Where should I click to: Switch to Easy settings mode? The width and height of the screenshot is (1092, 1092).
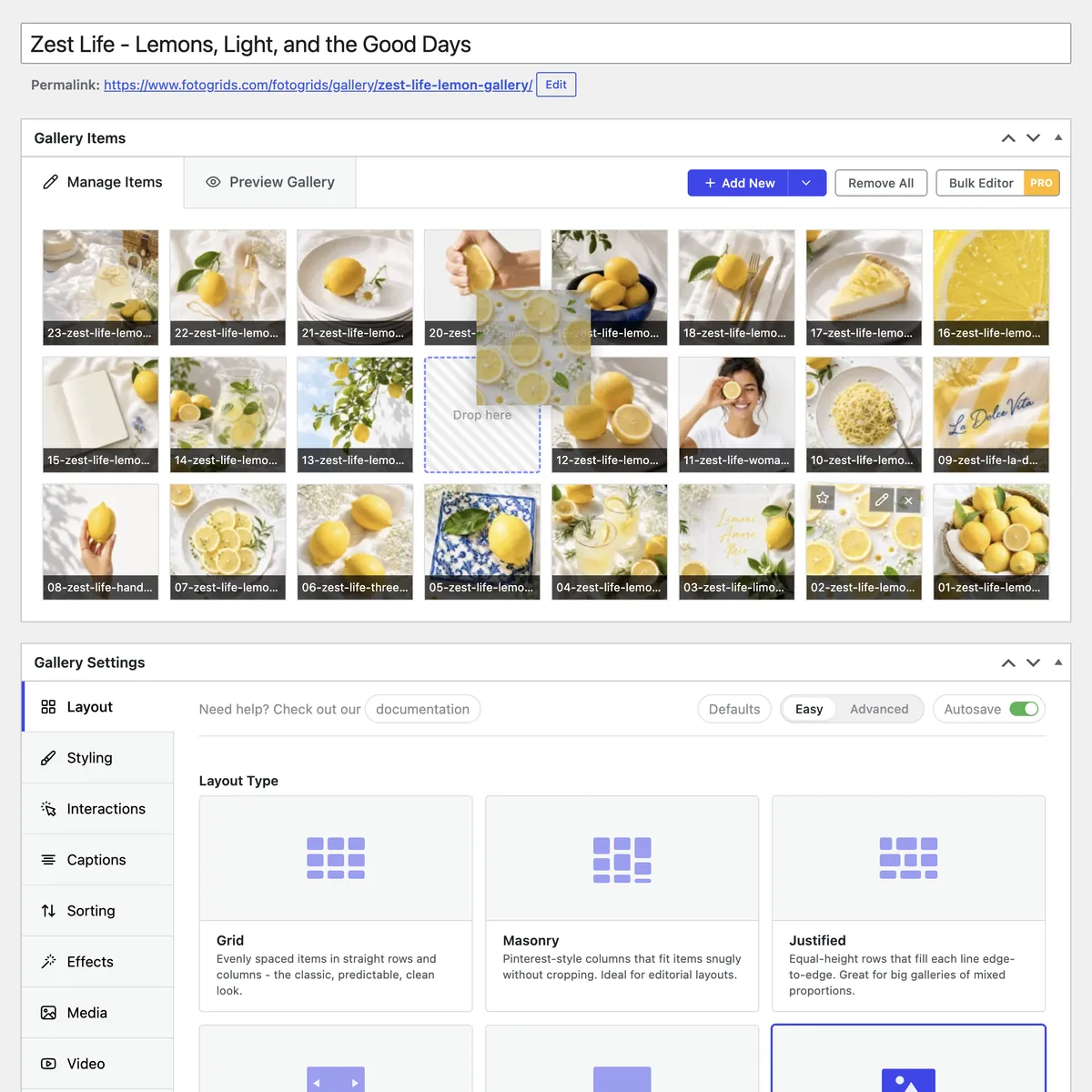(x=809, y=709)
